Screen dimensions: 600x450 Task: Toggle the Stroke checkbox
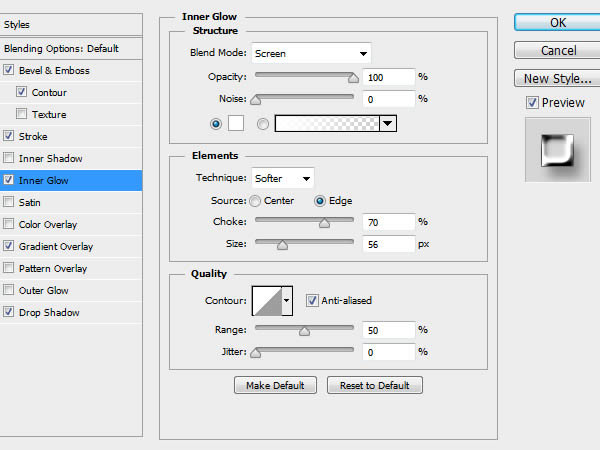[x=8, y=136]
